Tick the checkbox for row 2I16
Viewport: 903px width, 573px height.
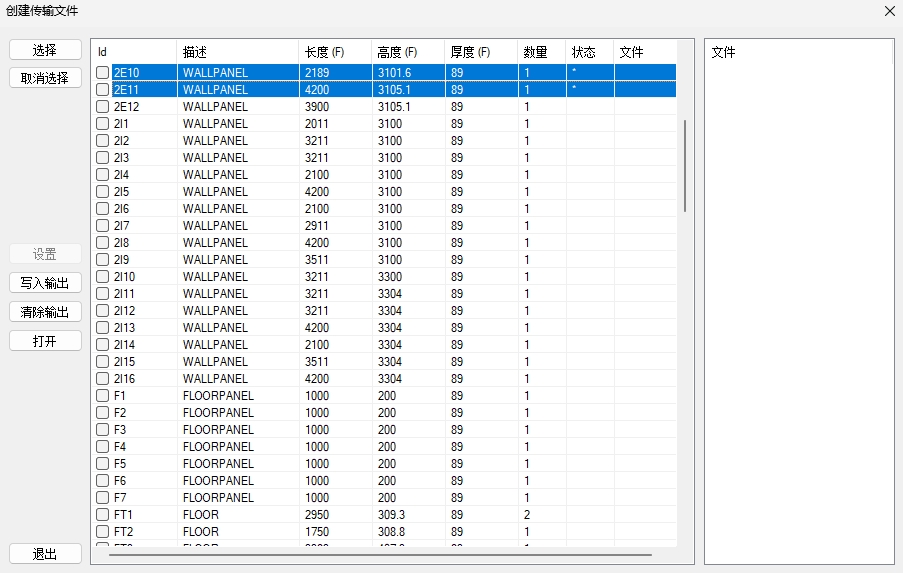click(103, 378)
